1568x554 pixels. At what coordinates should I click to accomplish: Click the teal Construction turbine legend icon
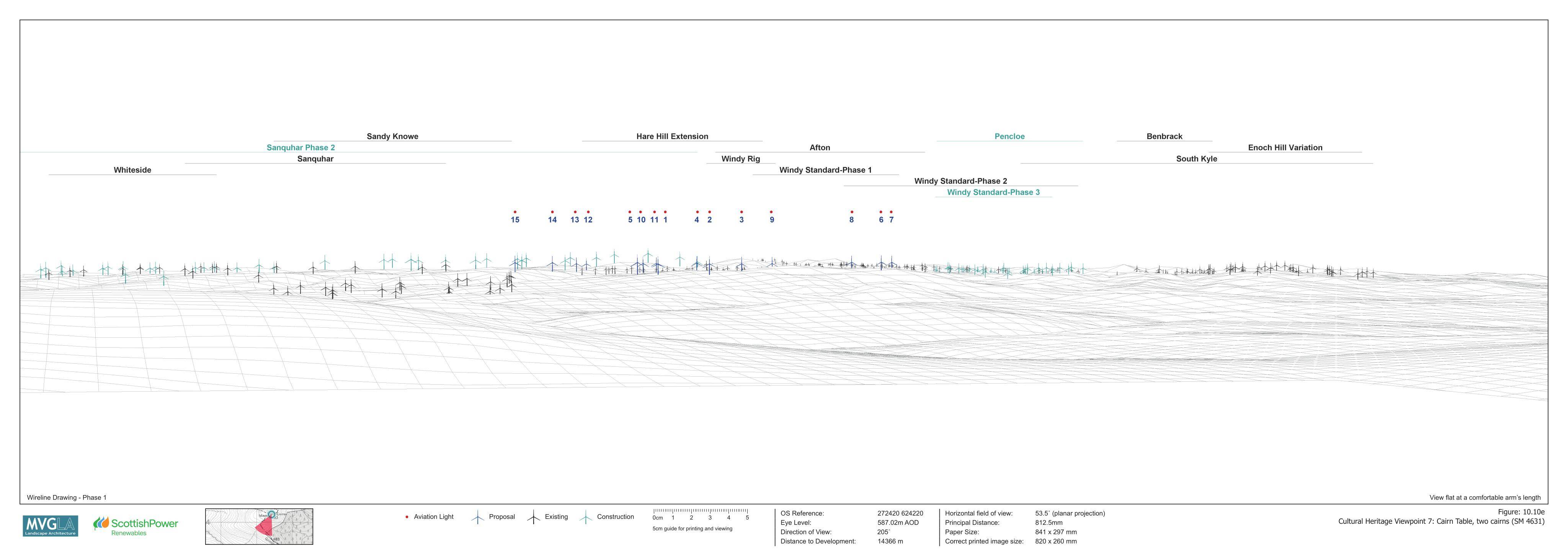pos(586,518)
